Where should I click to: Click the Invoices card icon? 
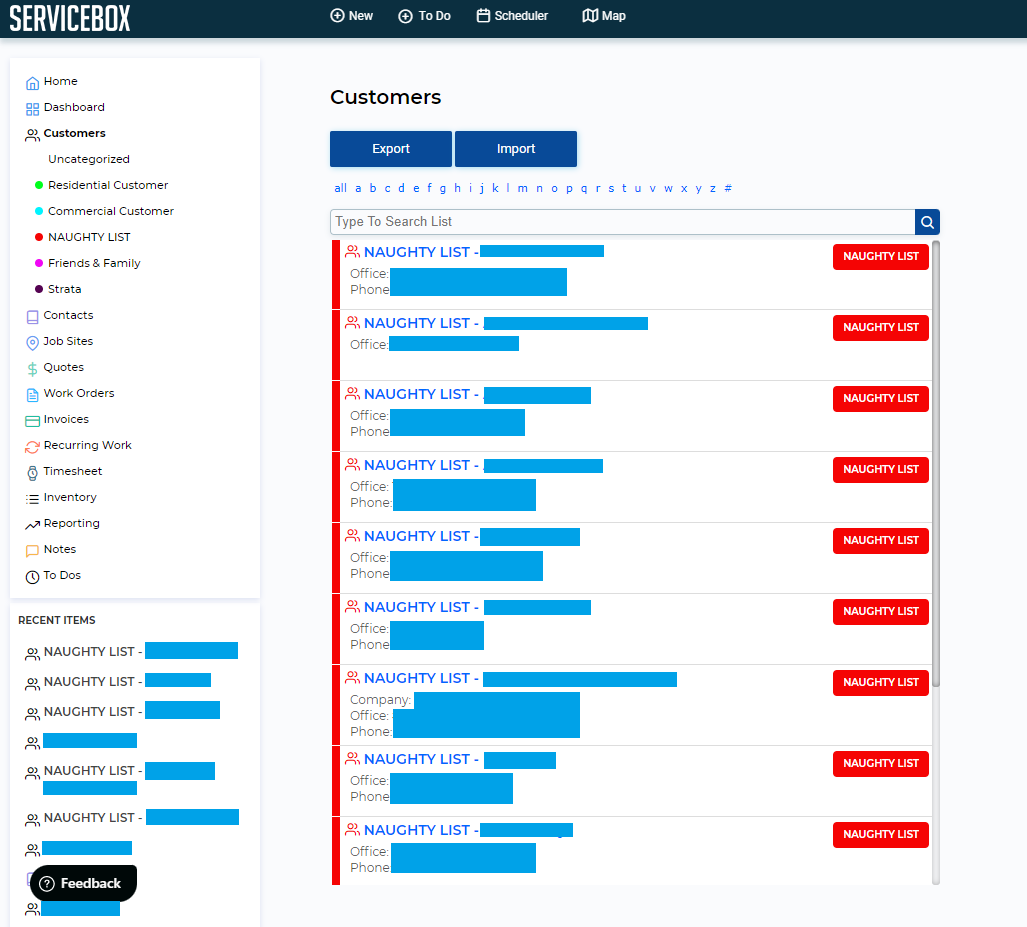click(32, 421)
